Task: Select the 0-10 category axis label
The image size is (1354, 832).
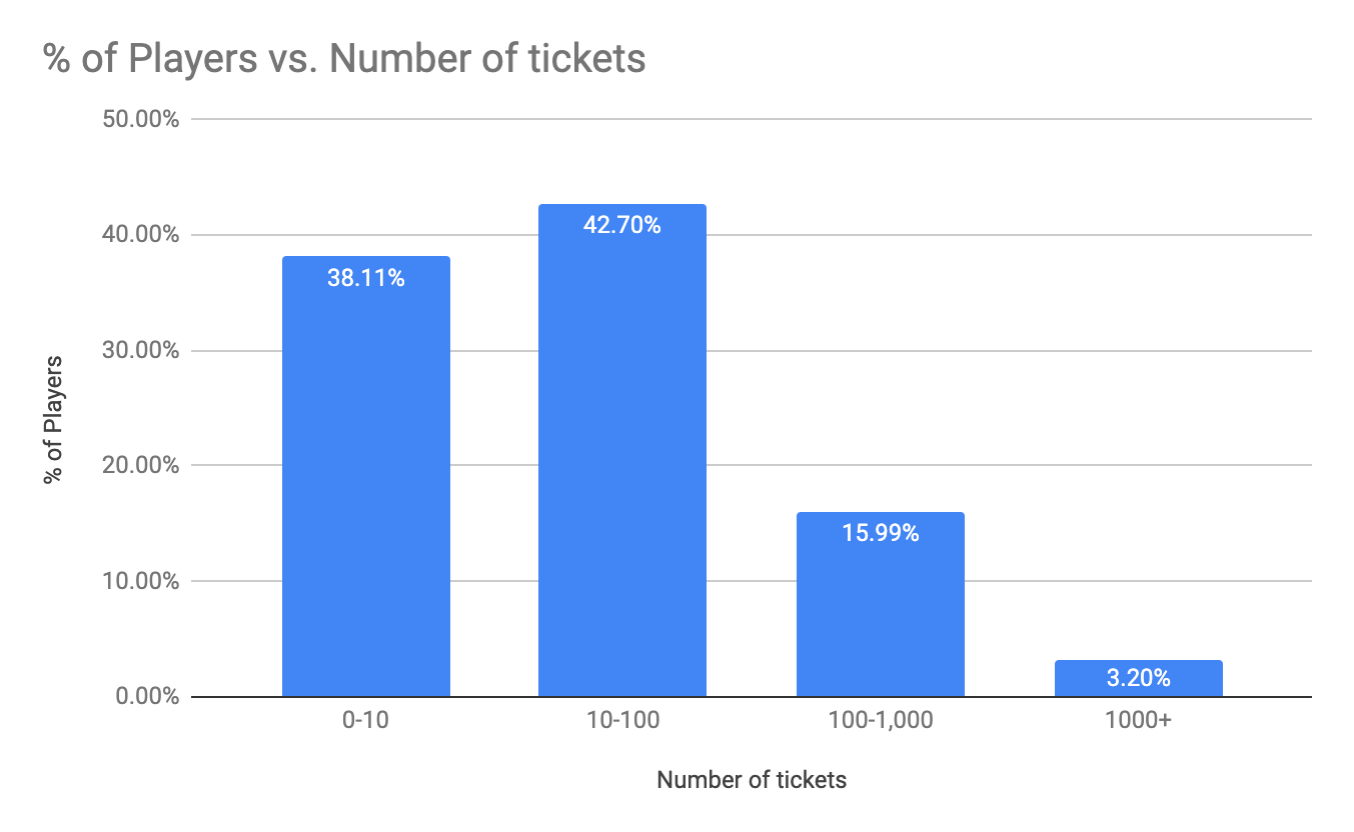Action: pos(366,721)
